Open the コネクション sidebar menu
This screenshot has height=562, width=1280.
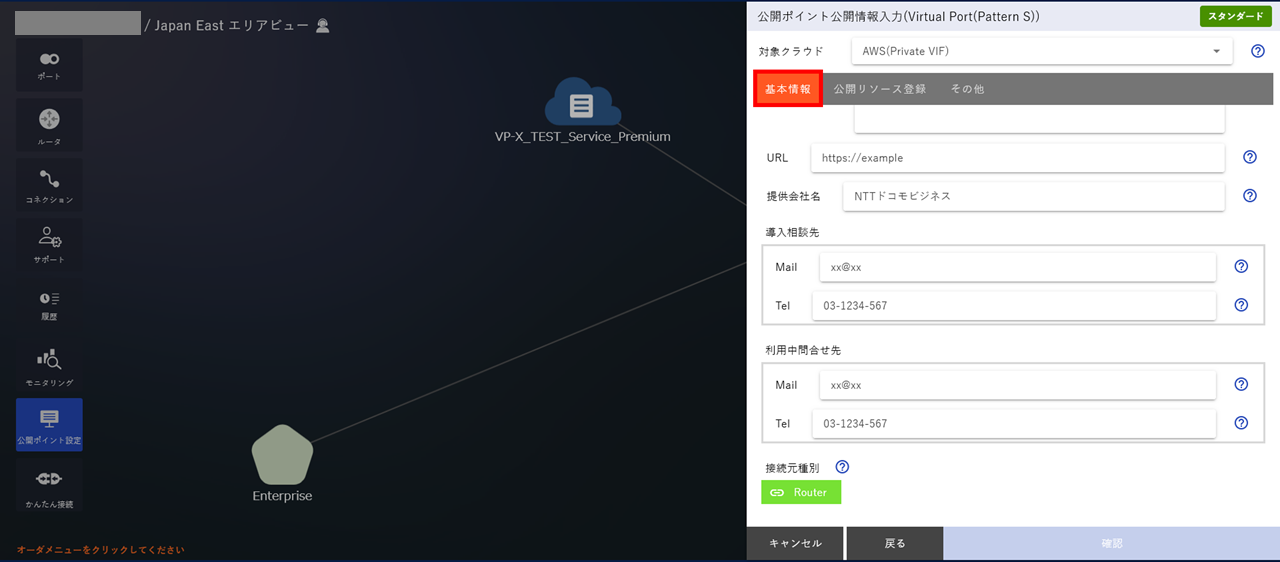click(49, 185)
